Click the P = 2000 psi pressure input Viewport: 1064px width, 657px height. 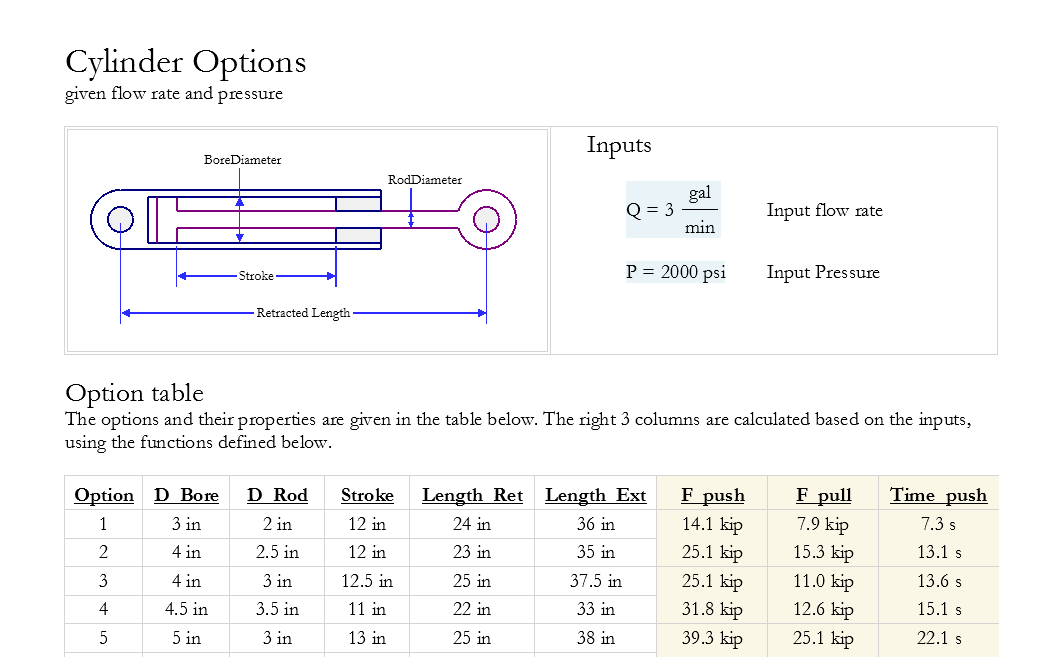coord(676,272)
